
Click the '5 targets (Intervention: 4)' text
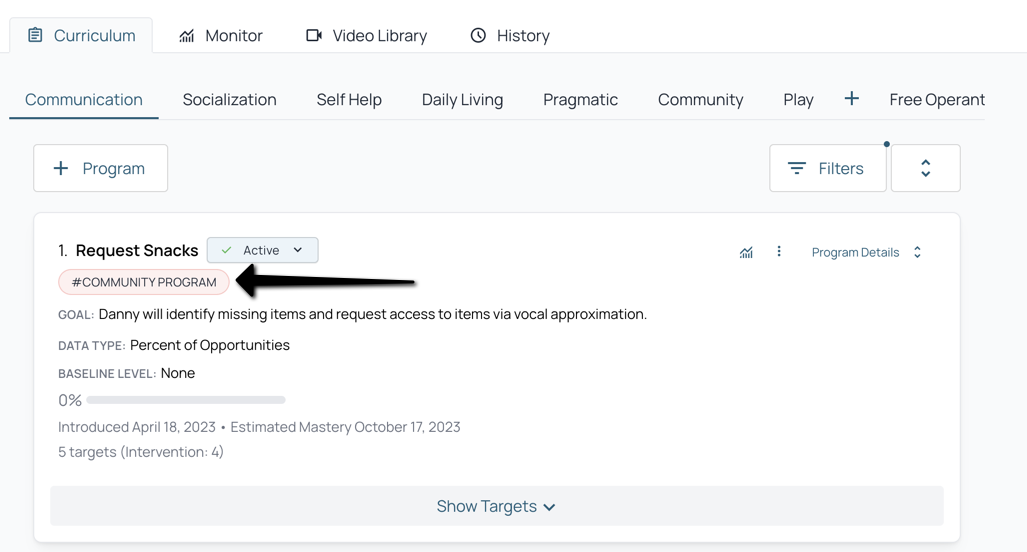pos(141,452)
